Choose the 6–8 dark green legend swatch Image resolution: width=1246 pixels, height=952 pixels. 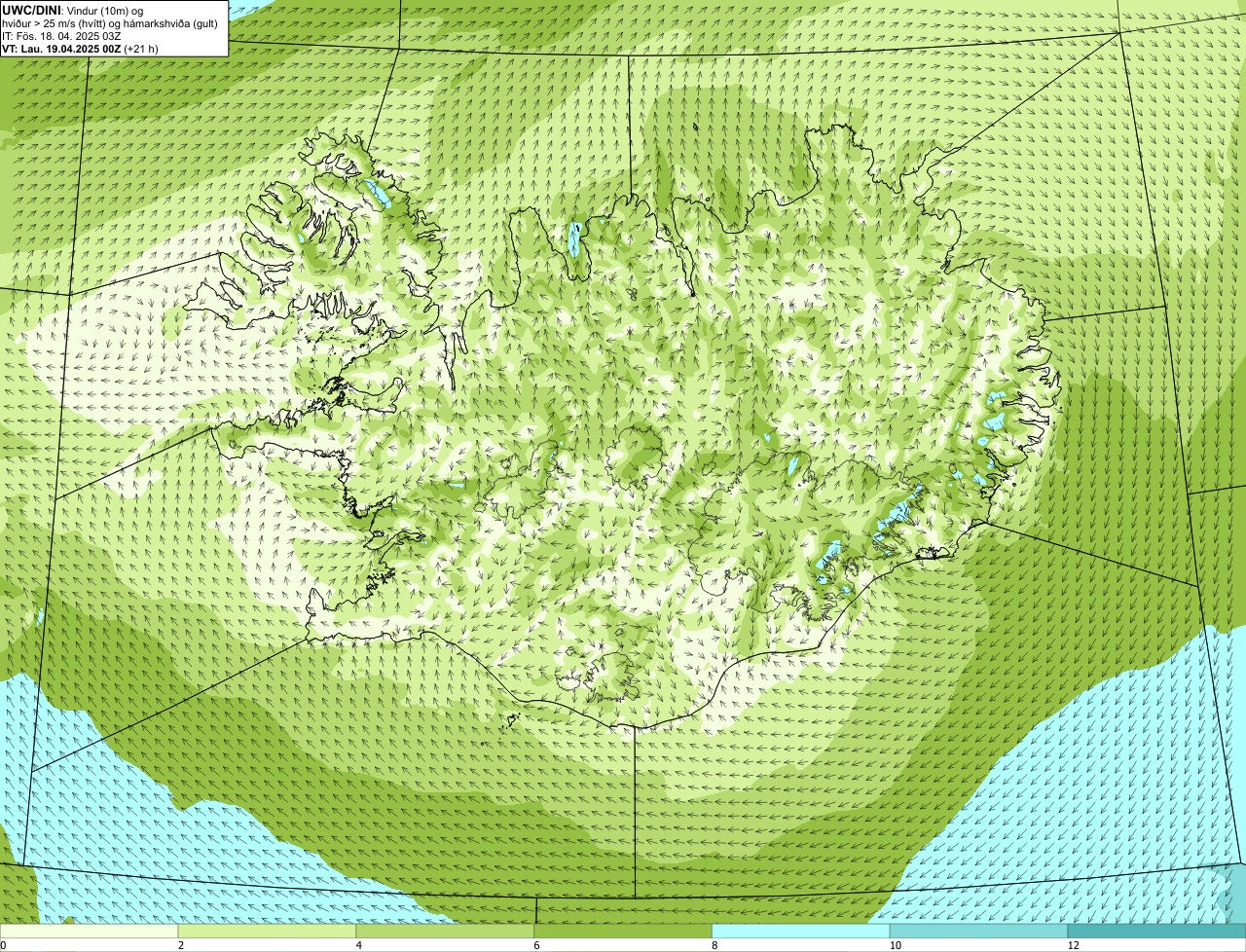pos(623,932)
